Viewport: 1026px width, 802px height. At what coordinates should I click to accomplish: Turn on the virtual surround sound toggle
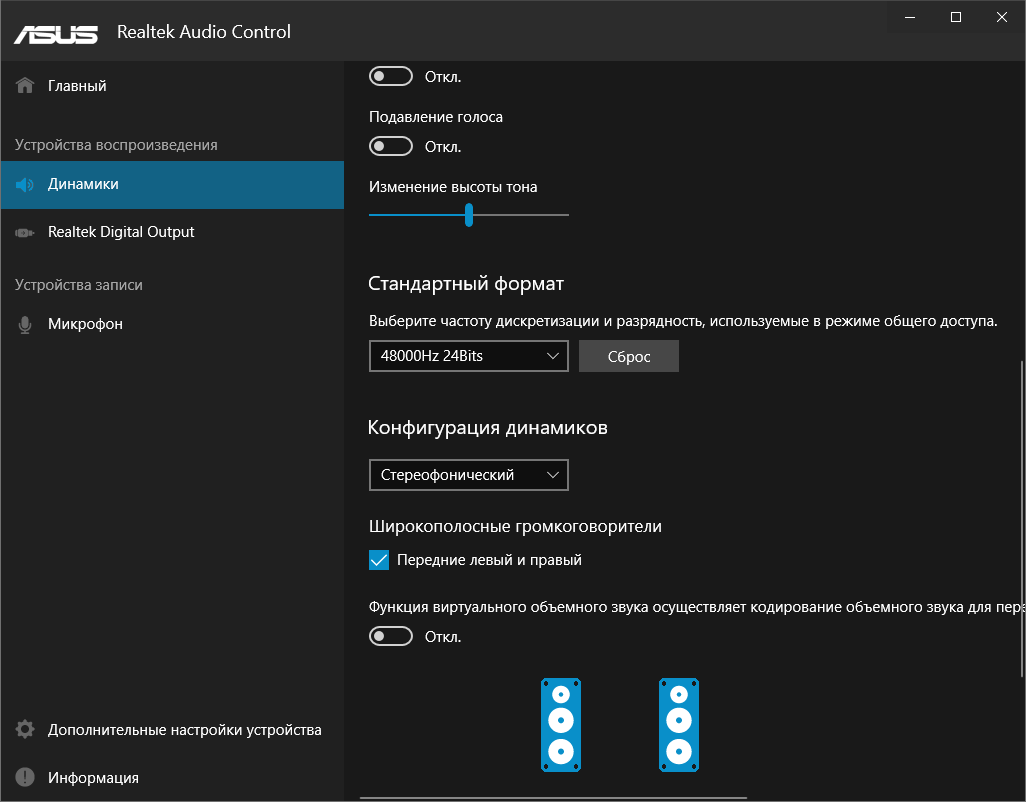pos(391,636)
